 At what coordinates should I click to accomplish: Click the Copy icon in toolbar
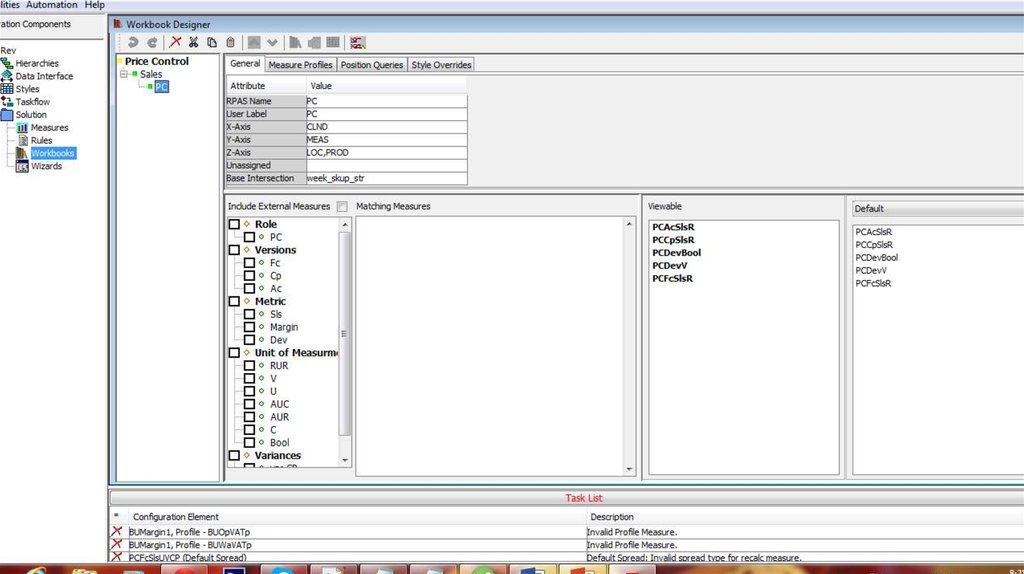pos(212,42)
